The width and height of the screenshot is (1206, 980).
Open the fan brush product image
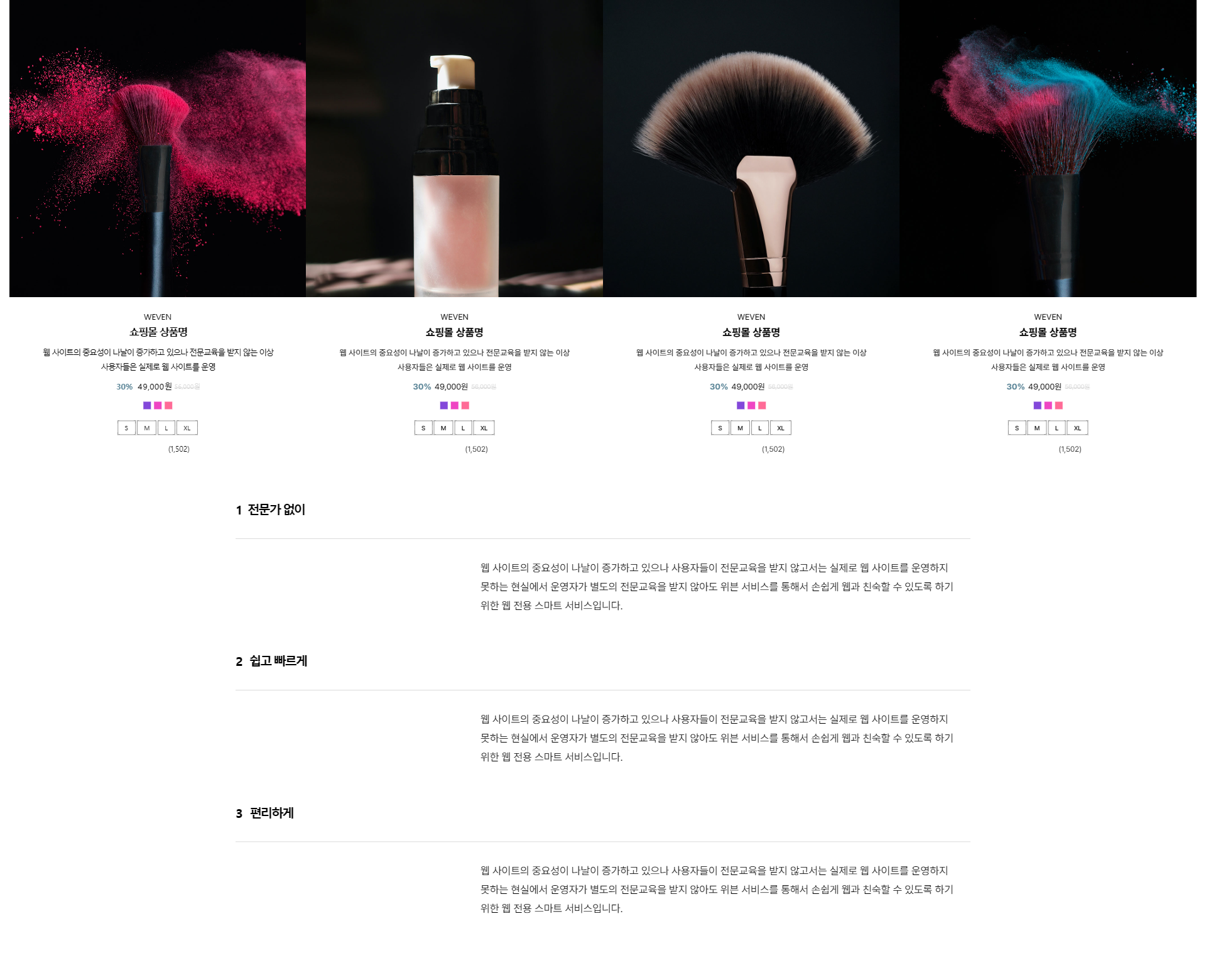click(x=751, y=148)
